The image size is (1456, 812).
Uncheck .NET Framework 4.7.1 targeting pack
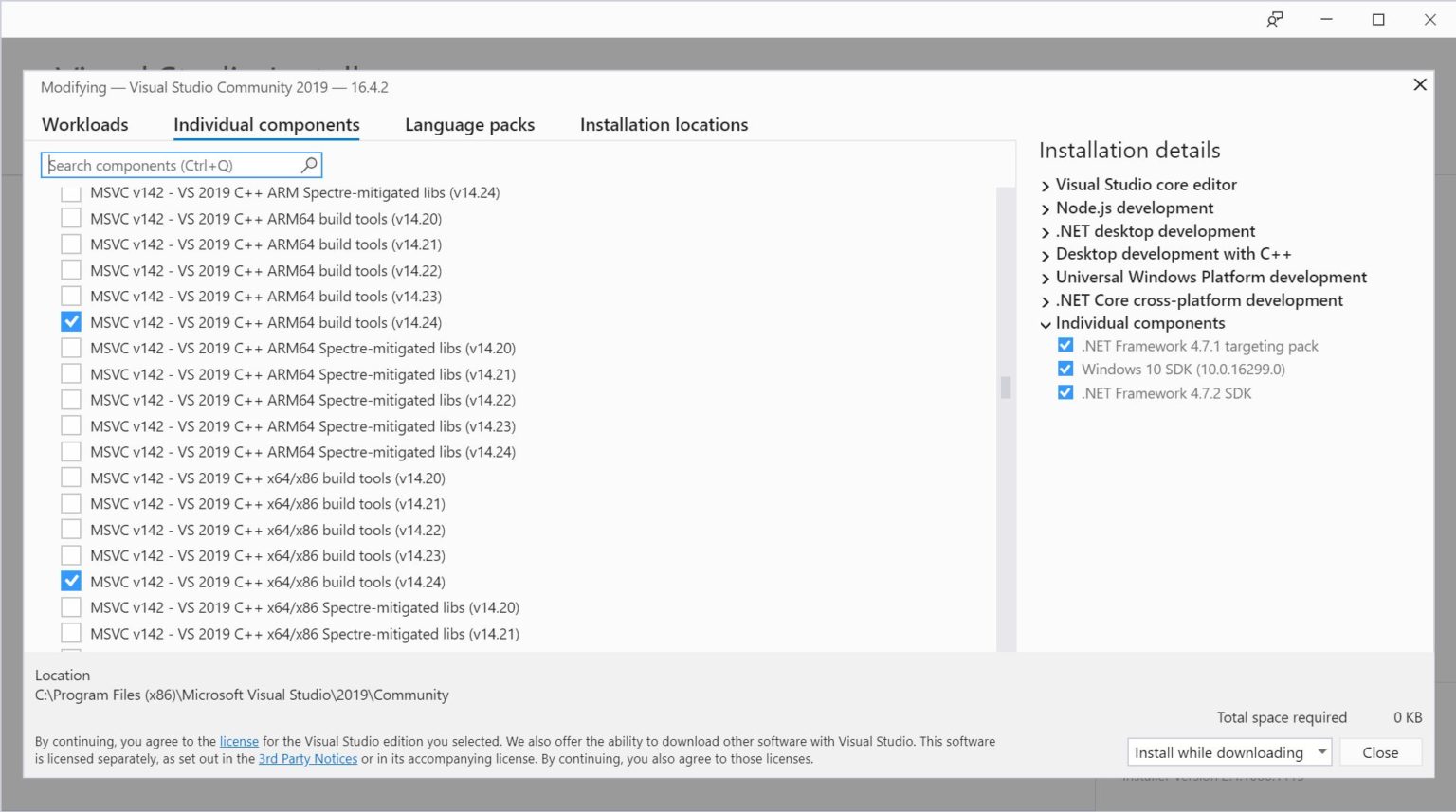point(1065,346)
